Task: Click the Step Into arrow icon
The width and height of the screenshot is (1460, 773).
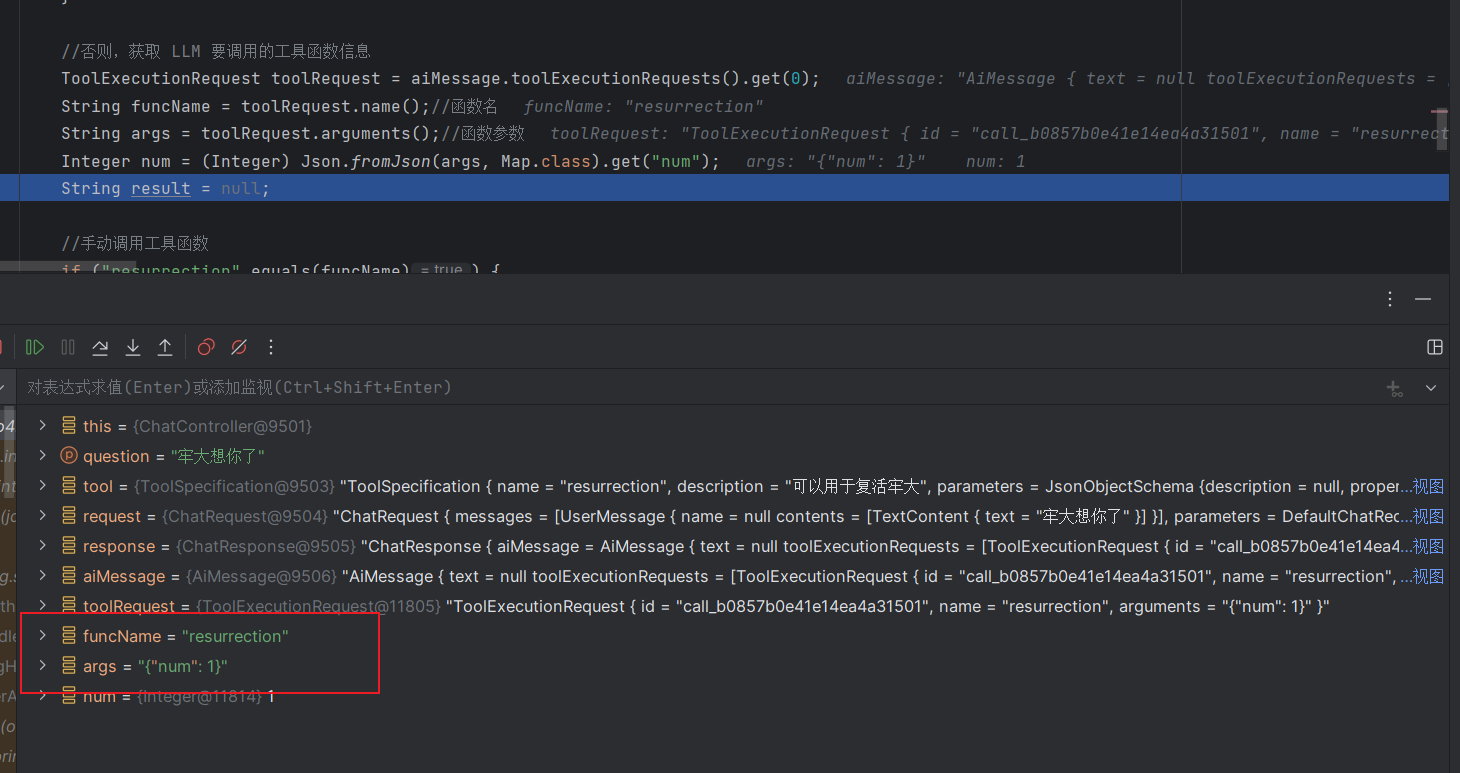Action: click(132, 347)
